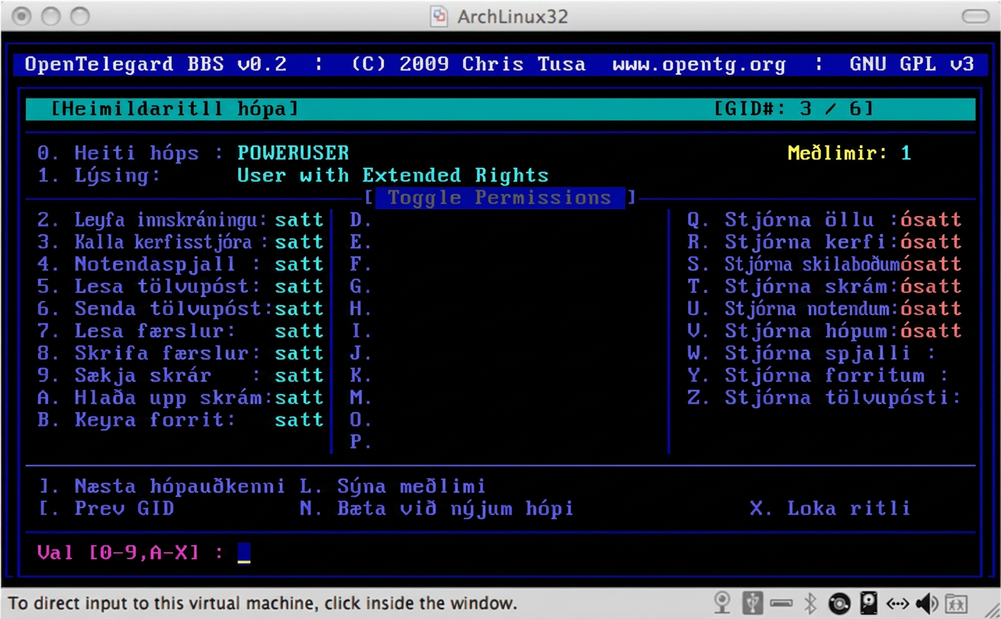Click the '[Heimildaritll hópa]' title text
Viewport: 1001px width, 619px height.
point(174,109)
